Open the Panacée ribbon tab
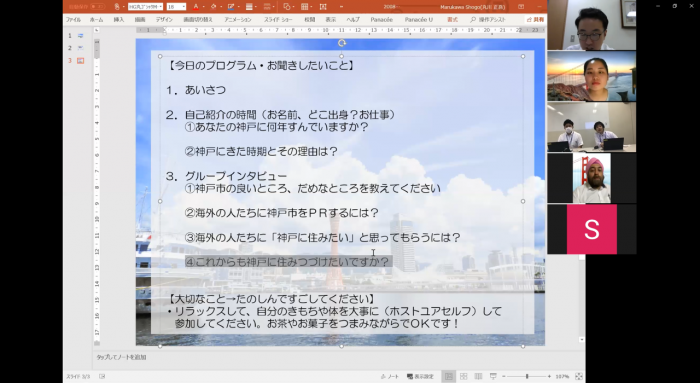700x383 pixels. (382, 20)
